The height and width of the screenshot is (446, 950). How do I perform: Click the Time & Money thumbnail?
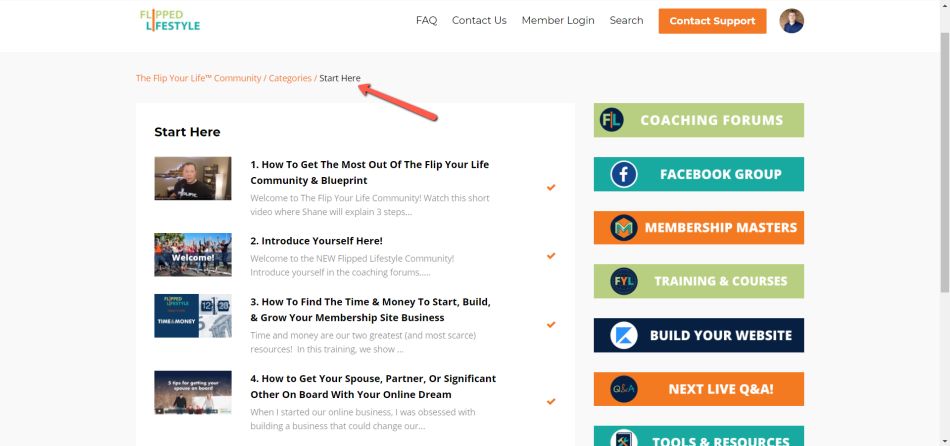click(193, 316)
